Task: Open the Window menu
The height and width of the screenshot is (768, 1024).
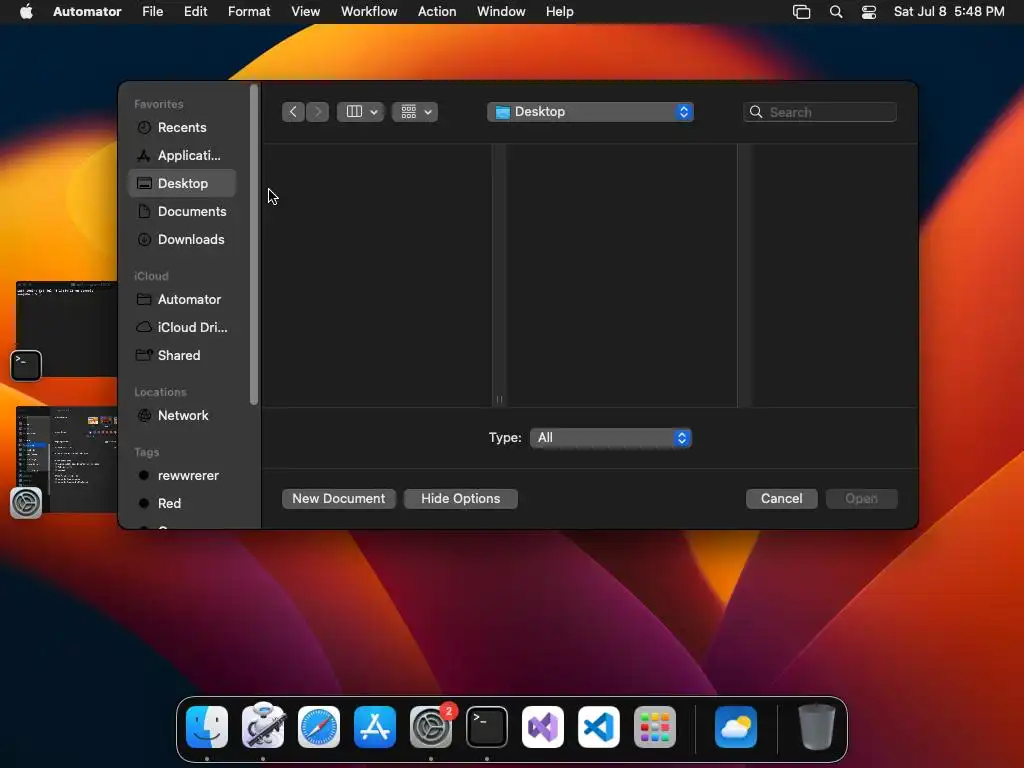Action: (501, 12)
